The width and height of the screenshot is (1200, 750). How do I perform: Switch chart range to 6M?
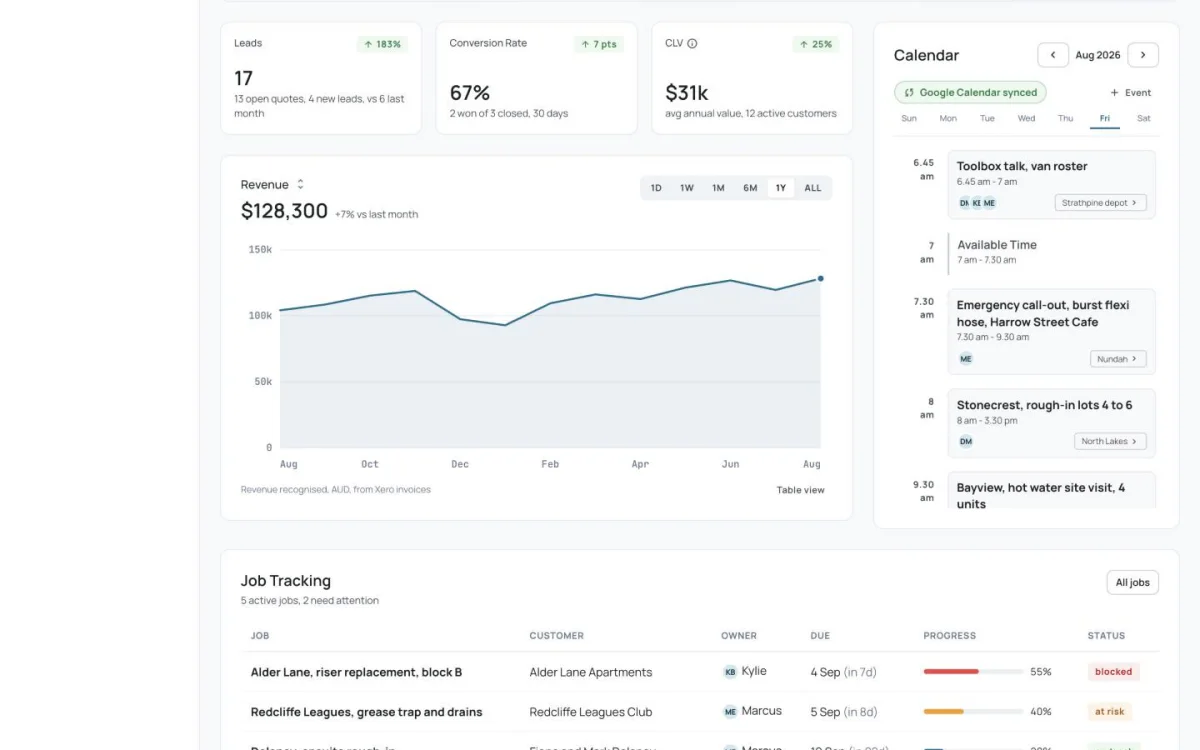pos(750,188)
